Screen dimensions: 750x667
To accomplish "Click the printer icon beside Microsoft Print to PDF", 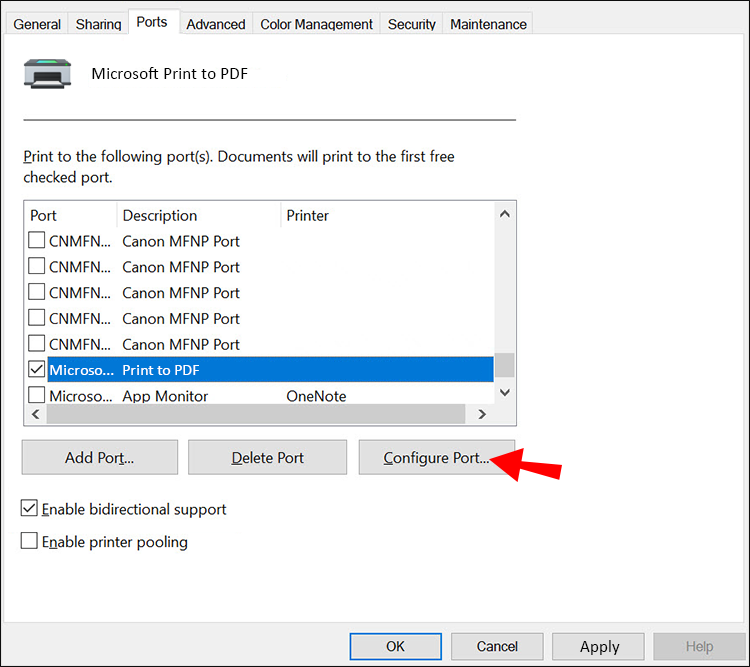I will (47, 75).
